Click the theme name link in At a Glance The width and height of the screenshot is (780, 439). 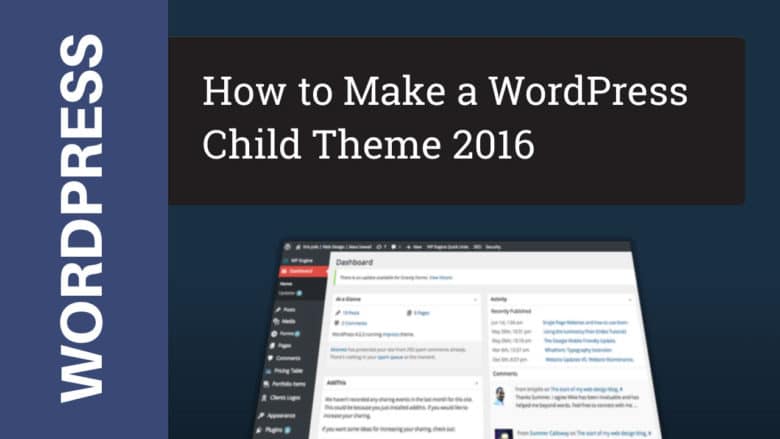click(x=391, y=334)
